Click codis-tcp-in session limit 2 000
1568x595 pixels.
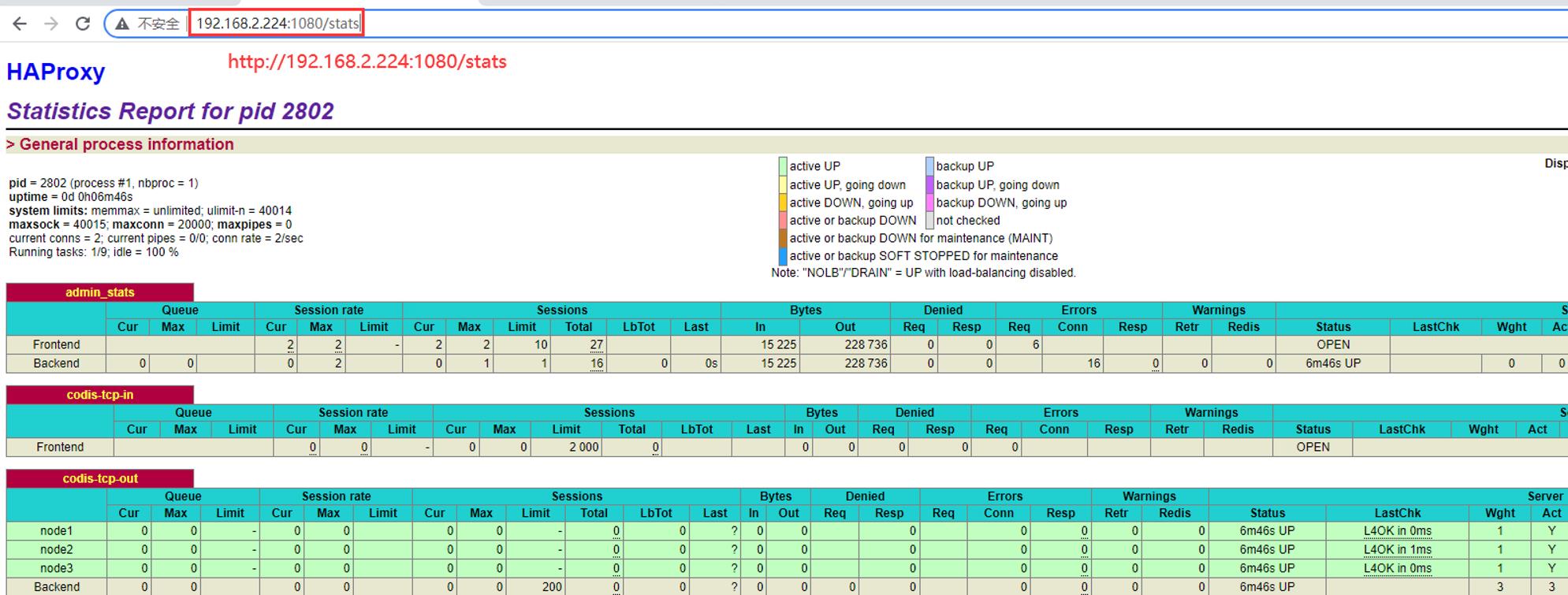click(x=584, y=448)
